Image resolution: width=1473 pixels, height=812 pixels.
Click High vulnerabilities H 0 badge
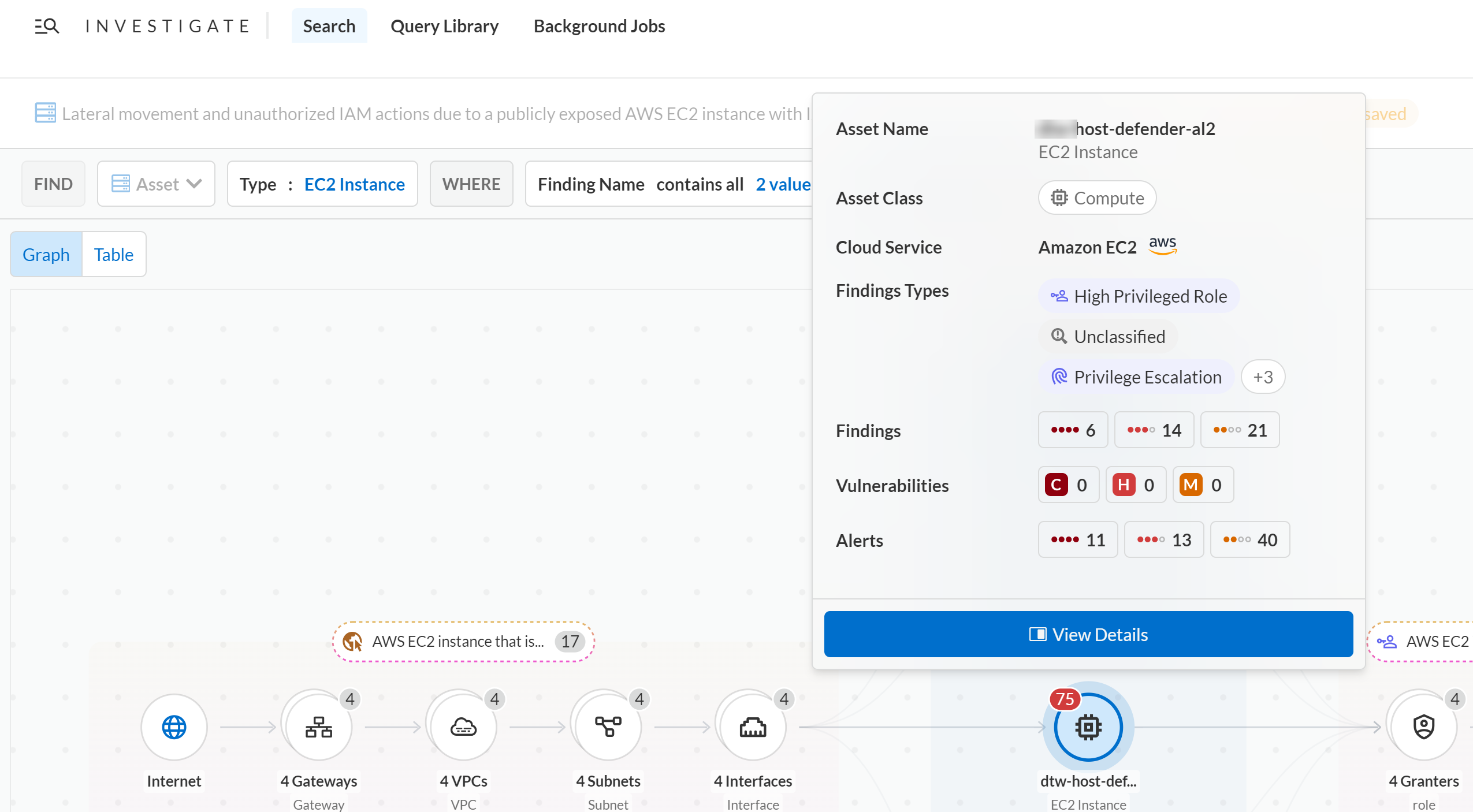1135,485
